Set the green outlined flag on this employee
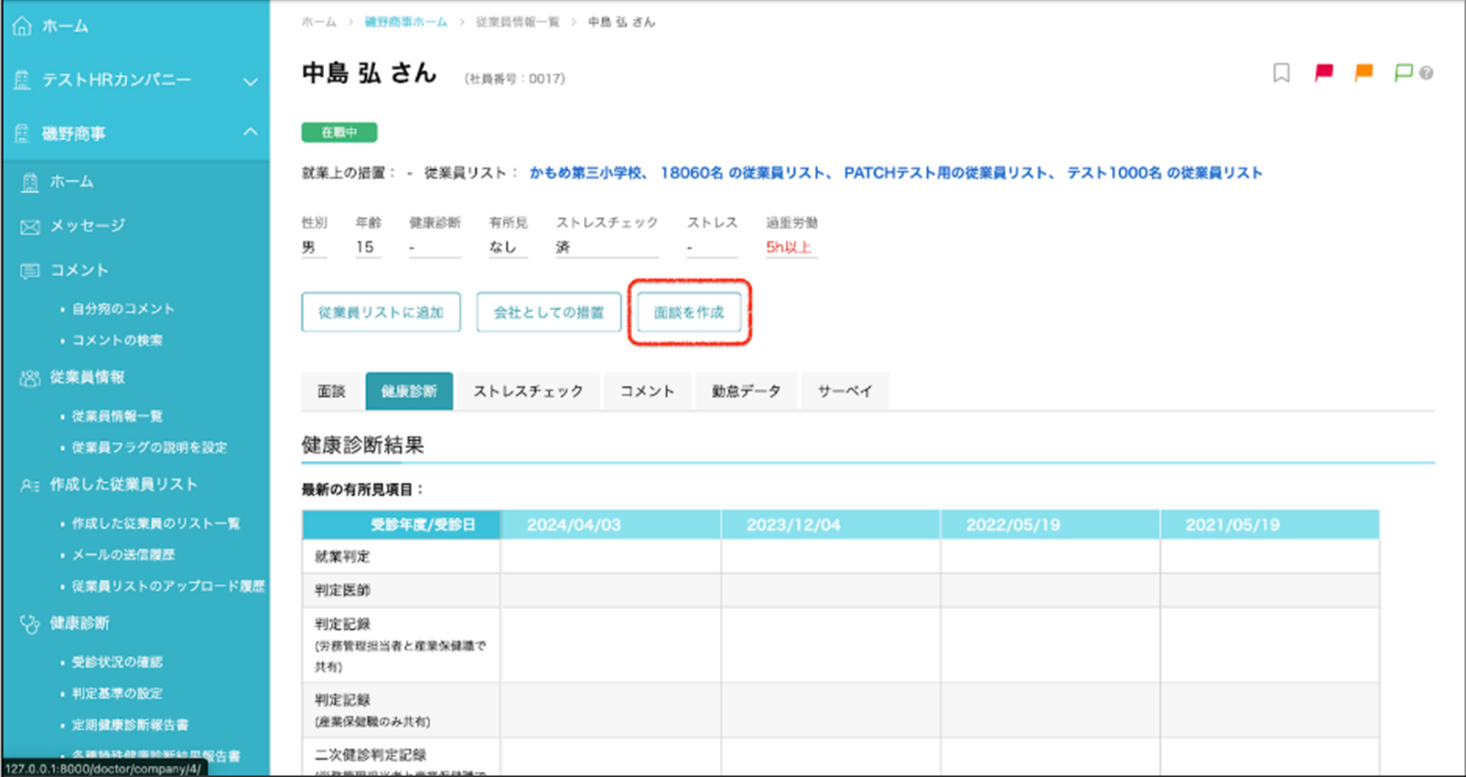 tap(1404, 73)
